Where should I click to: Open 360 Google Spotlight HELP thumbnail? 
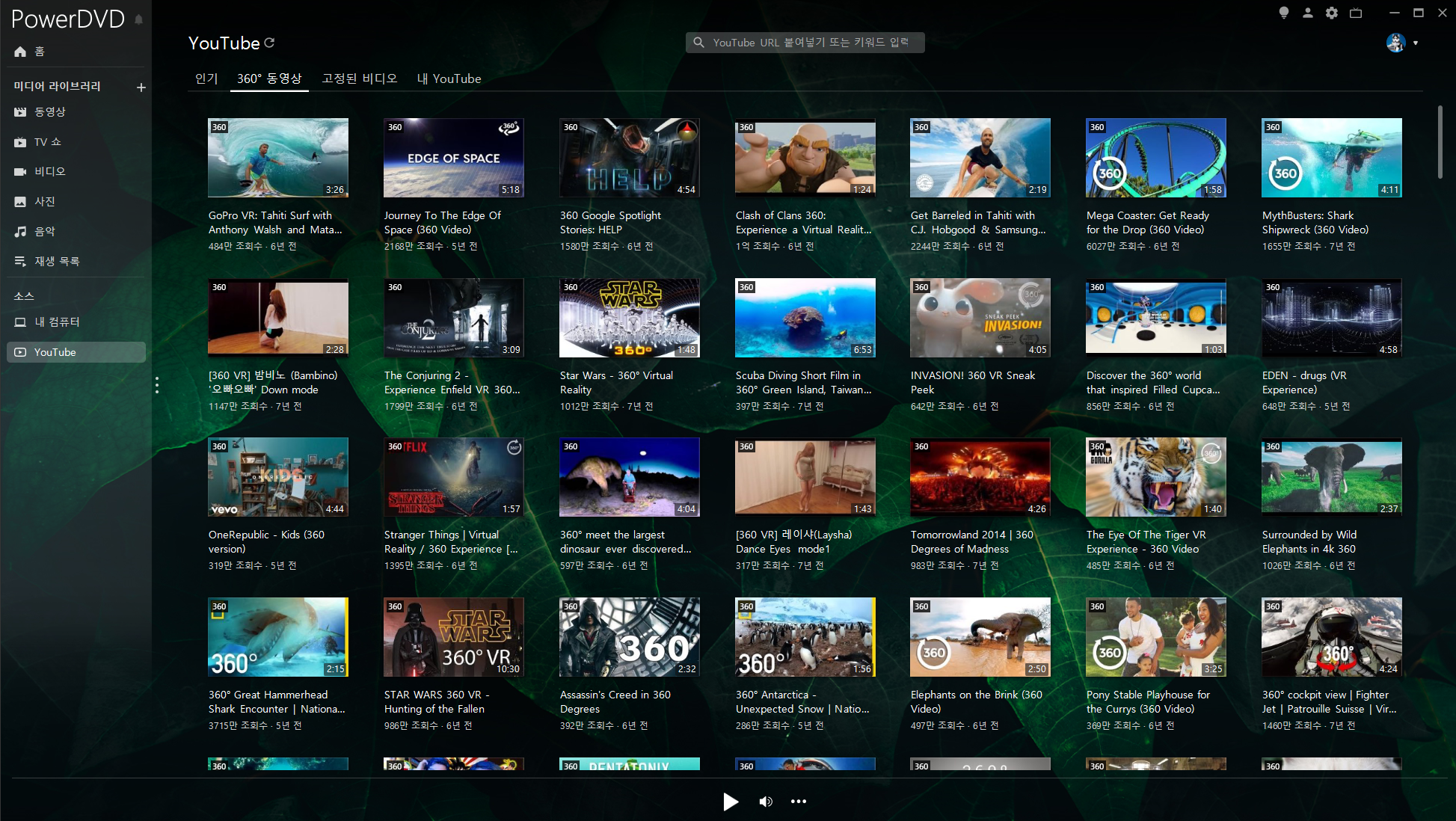click(630, 158)
